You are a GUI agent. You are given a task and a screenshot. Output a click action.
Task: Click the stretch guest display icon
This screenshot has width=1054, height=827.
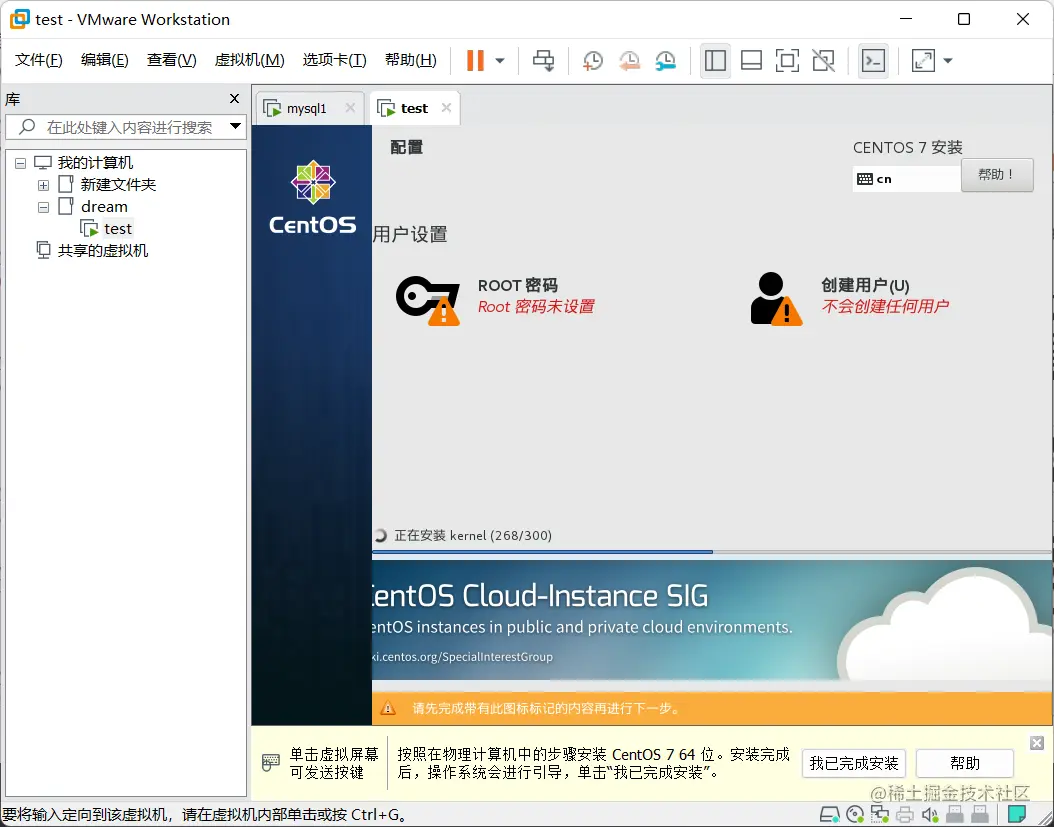tap(923, 61)
